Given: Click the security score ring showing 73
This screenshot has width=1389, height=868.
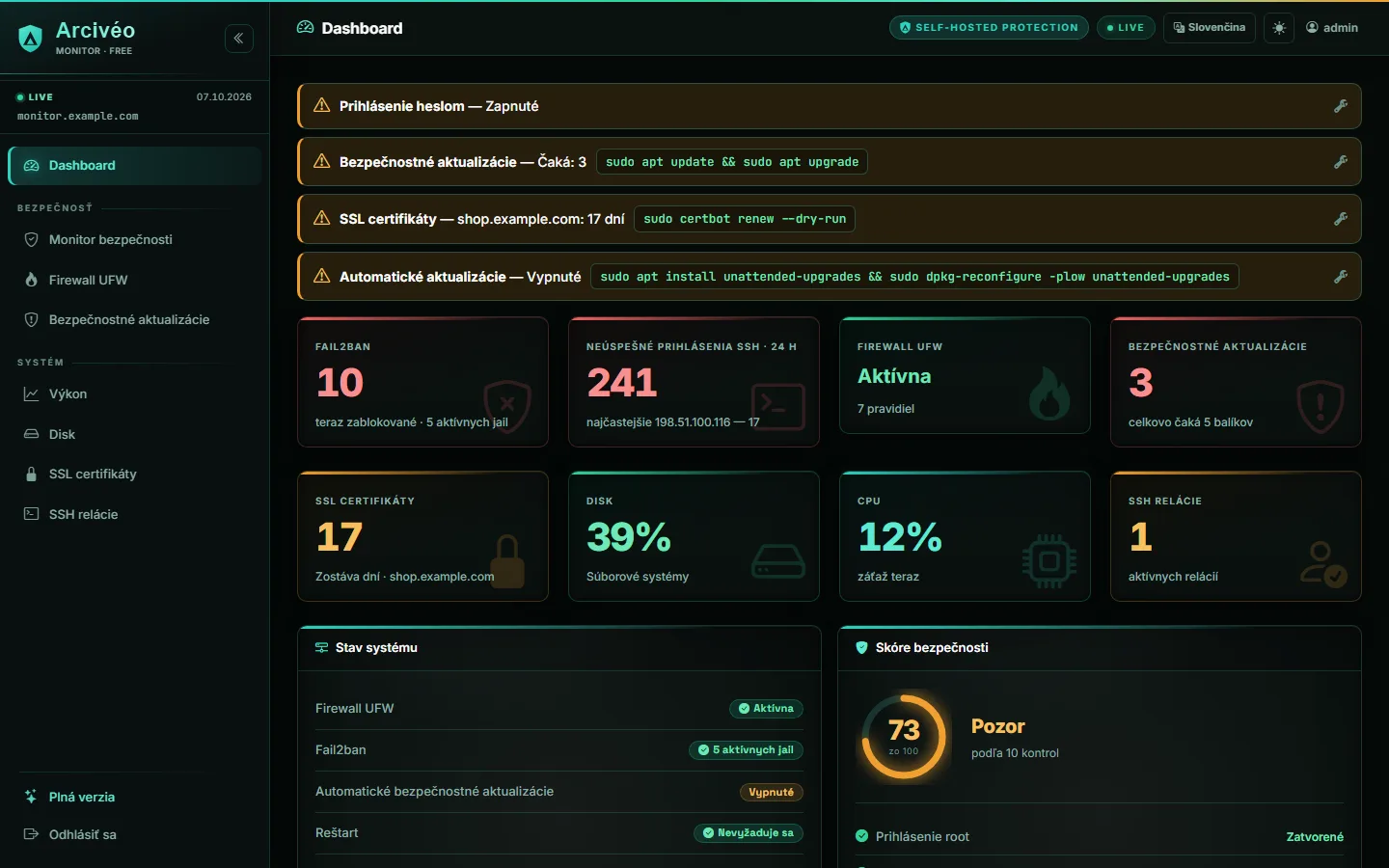Looking at the screenshot, I should 904,736.
